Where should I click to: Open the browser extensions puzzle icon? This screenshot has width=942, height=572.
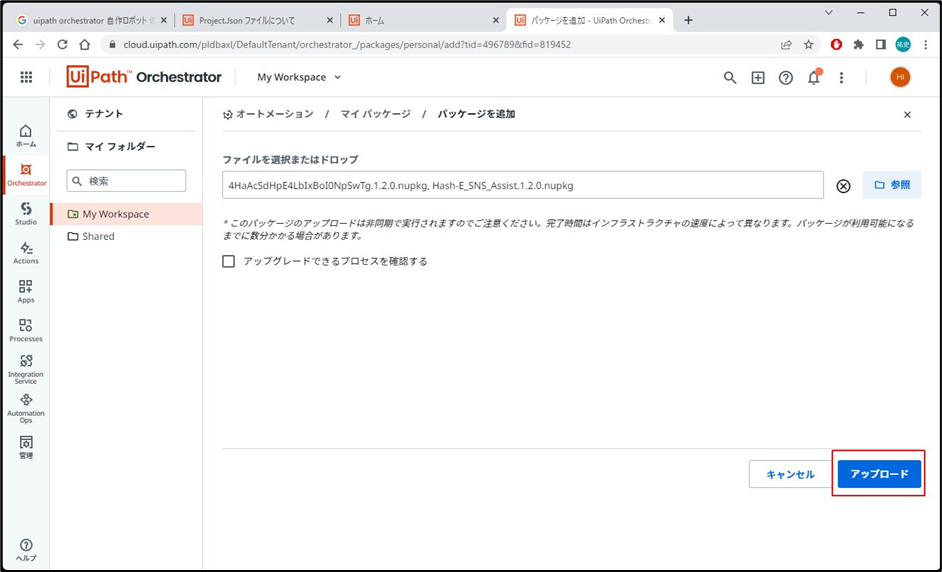[x=858, y=44]
